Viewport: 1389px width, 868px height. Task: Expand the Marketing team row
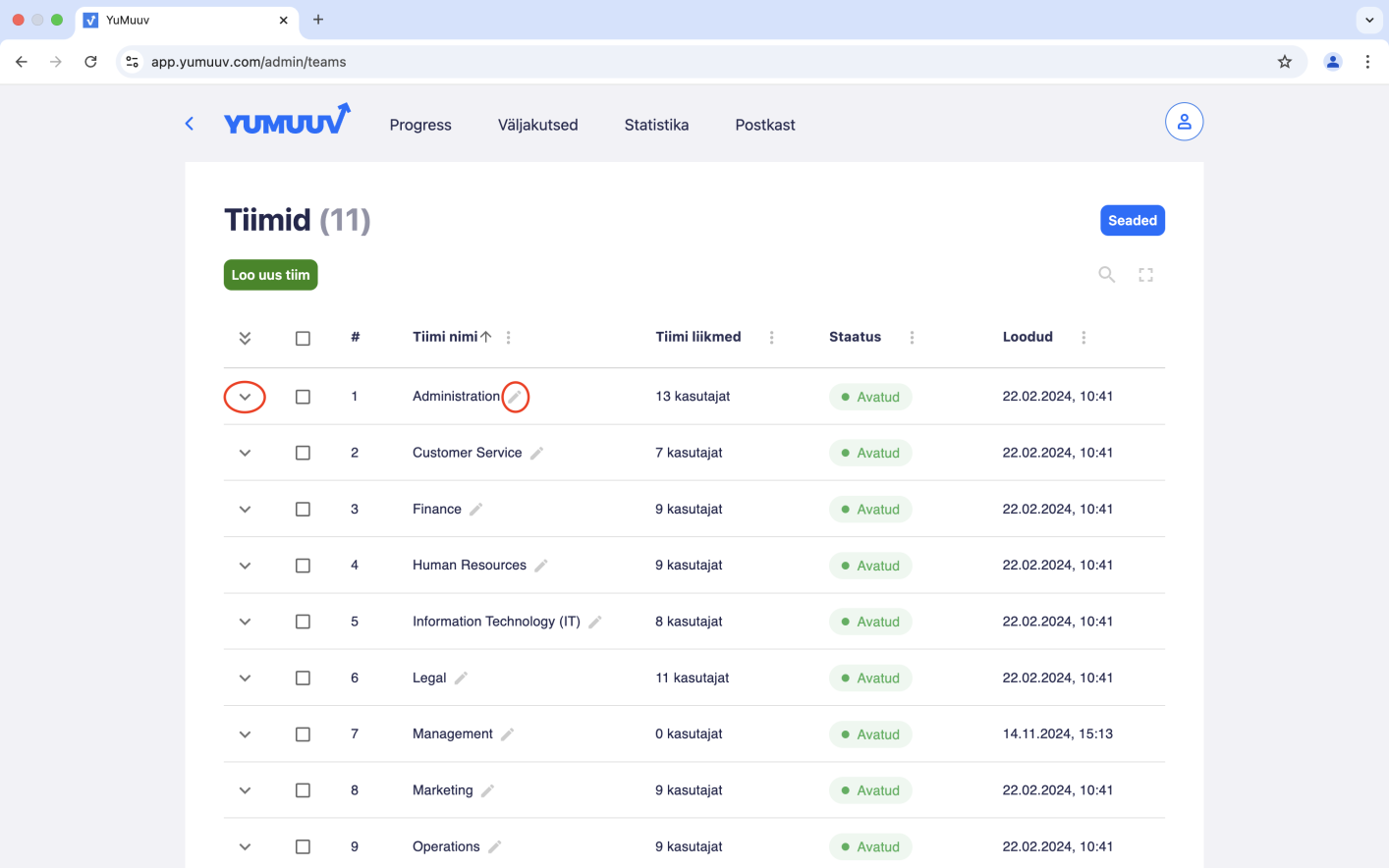pyautogui.click(x=245, y=790)
